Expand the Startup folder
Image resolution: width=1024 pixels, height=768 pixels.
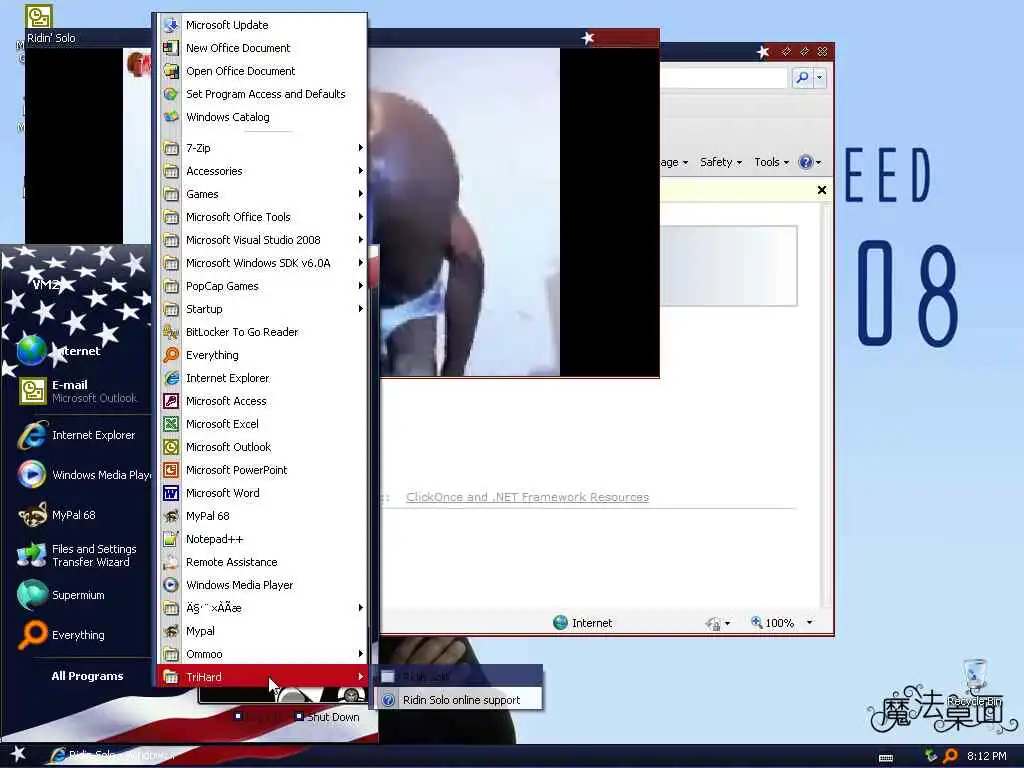tap(263, 309)
